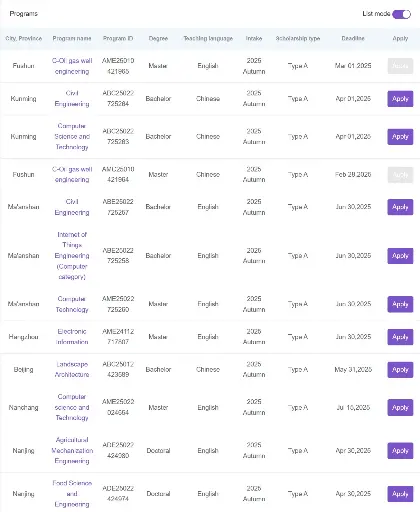420x512 pixels.
Task: Apply to Food Science and Engineering program
Action: (400, 494)
